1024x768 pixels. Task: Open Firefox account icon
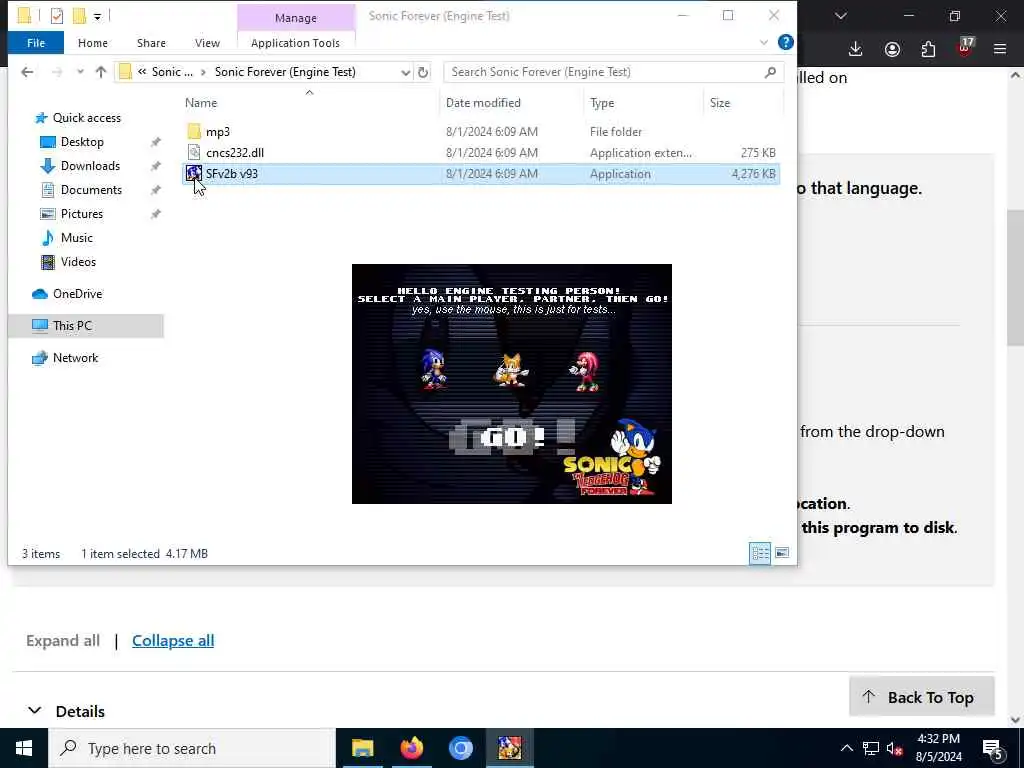892,50
